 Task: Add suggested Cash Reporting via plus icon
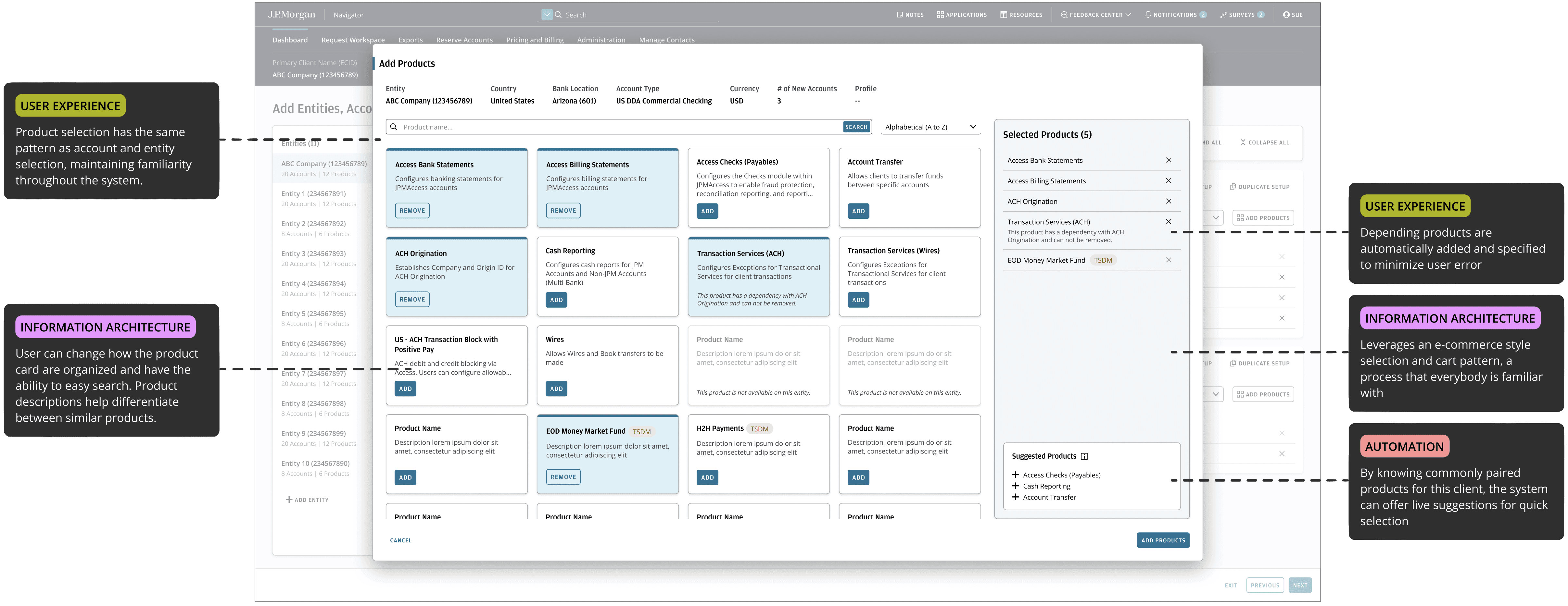click(1015, 486)
